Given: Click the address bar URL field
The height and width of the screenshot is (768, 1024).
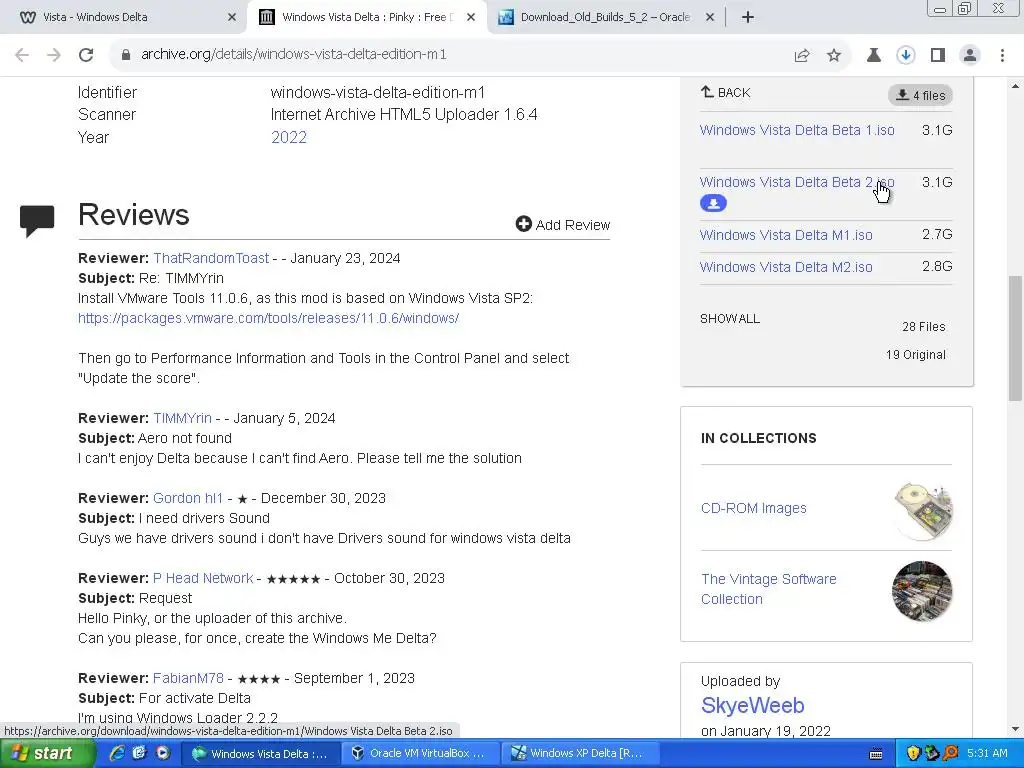Looking at the screenshot, I should [451, 55].
